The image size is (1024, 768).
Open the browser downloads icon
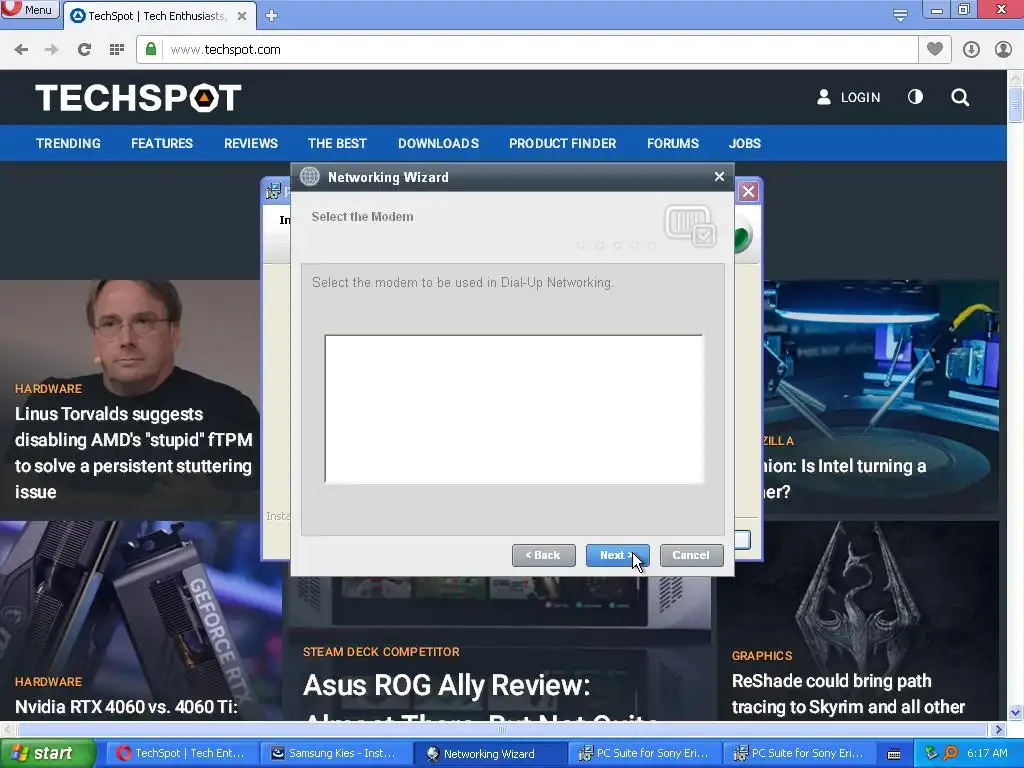(971, 50)
